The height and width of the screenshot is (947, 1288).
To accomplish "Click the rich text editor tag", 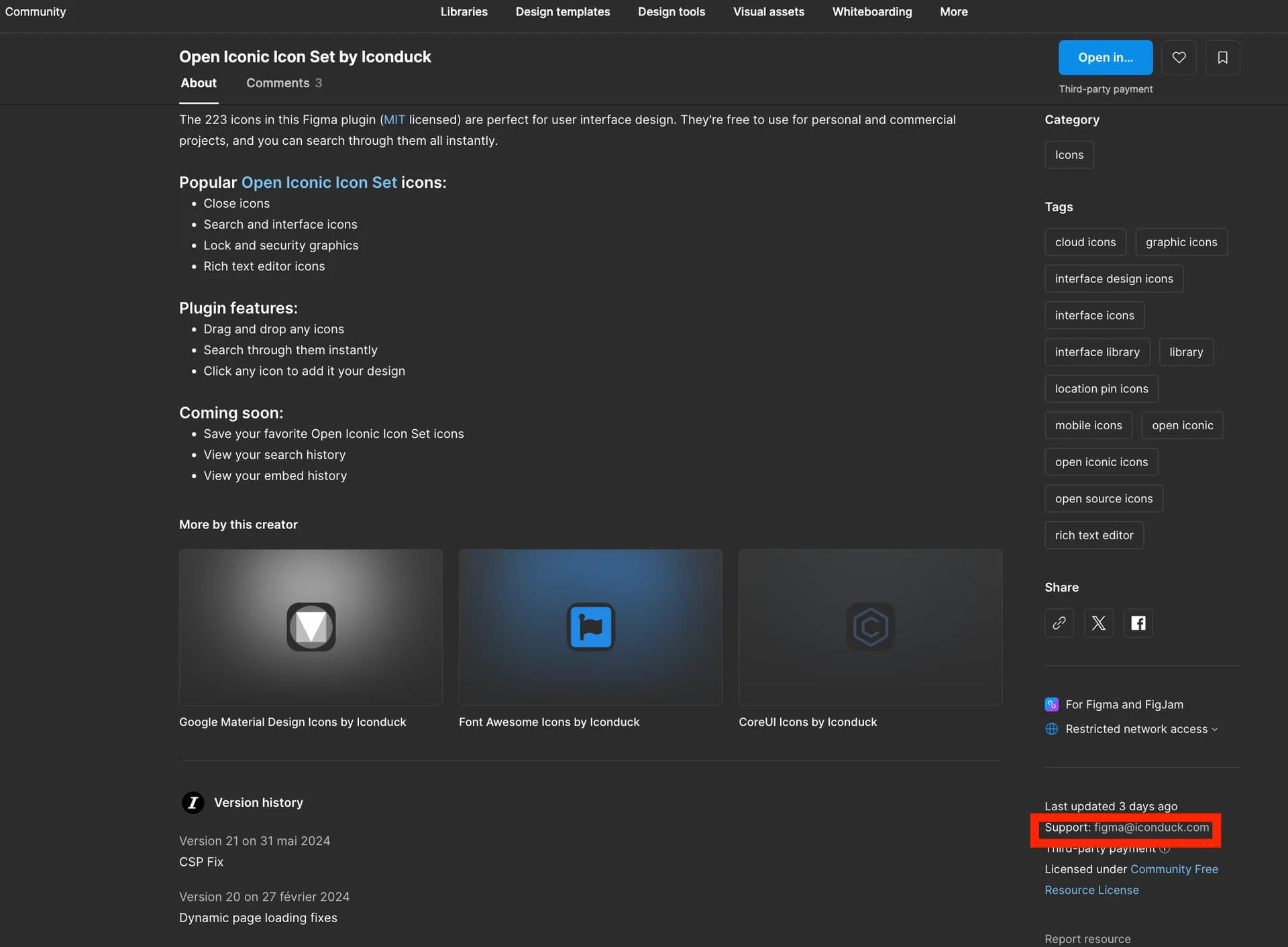I will pyautogui.click(x=1094, y=535).
